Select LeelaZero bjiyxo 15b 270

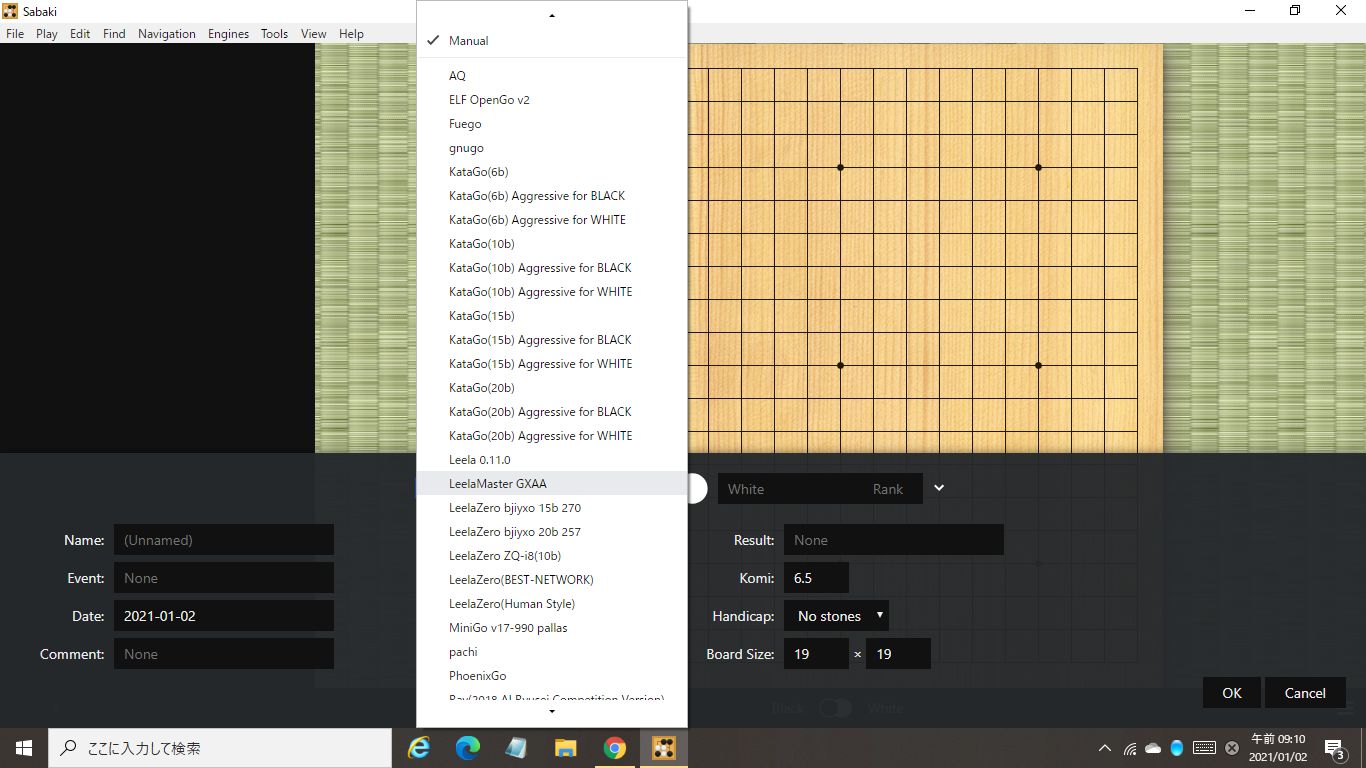coord(552,508)
